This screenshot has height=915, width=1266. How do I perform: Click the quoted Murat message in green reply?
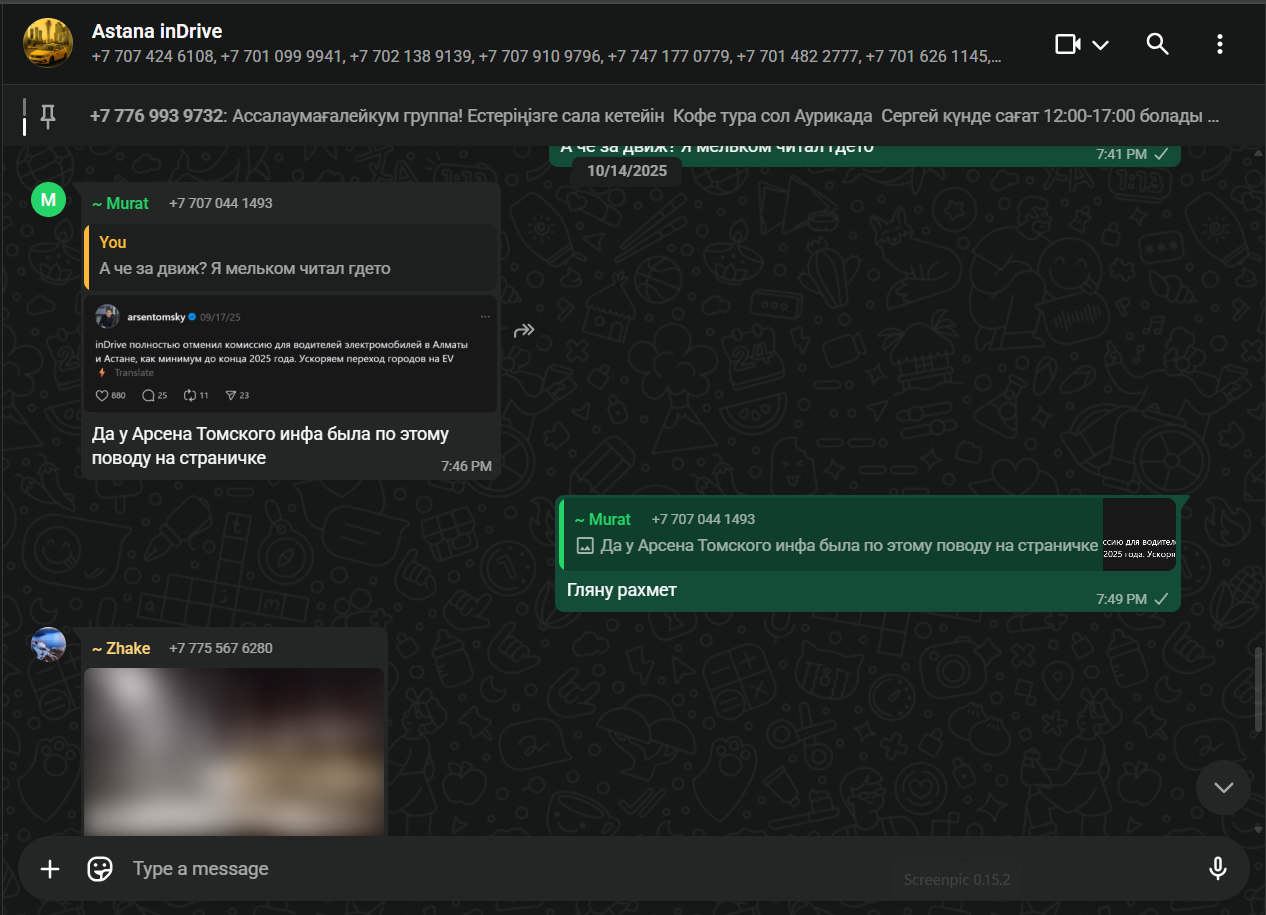867,534
